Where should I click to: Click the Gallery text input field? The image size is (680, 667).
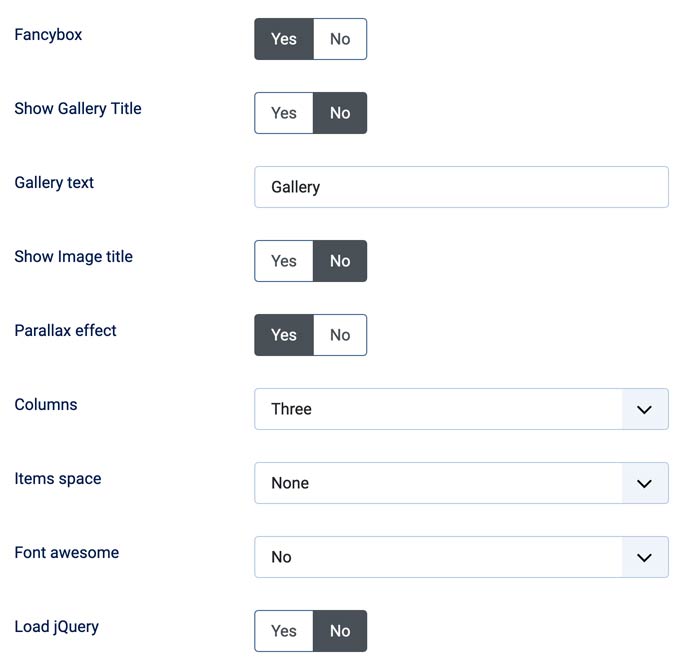tap(461, 187)
